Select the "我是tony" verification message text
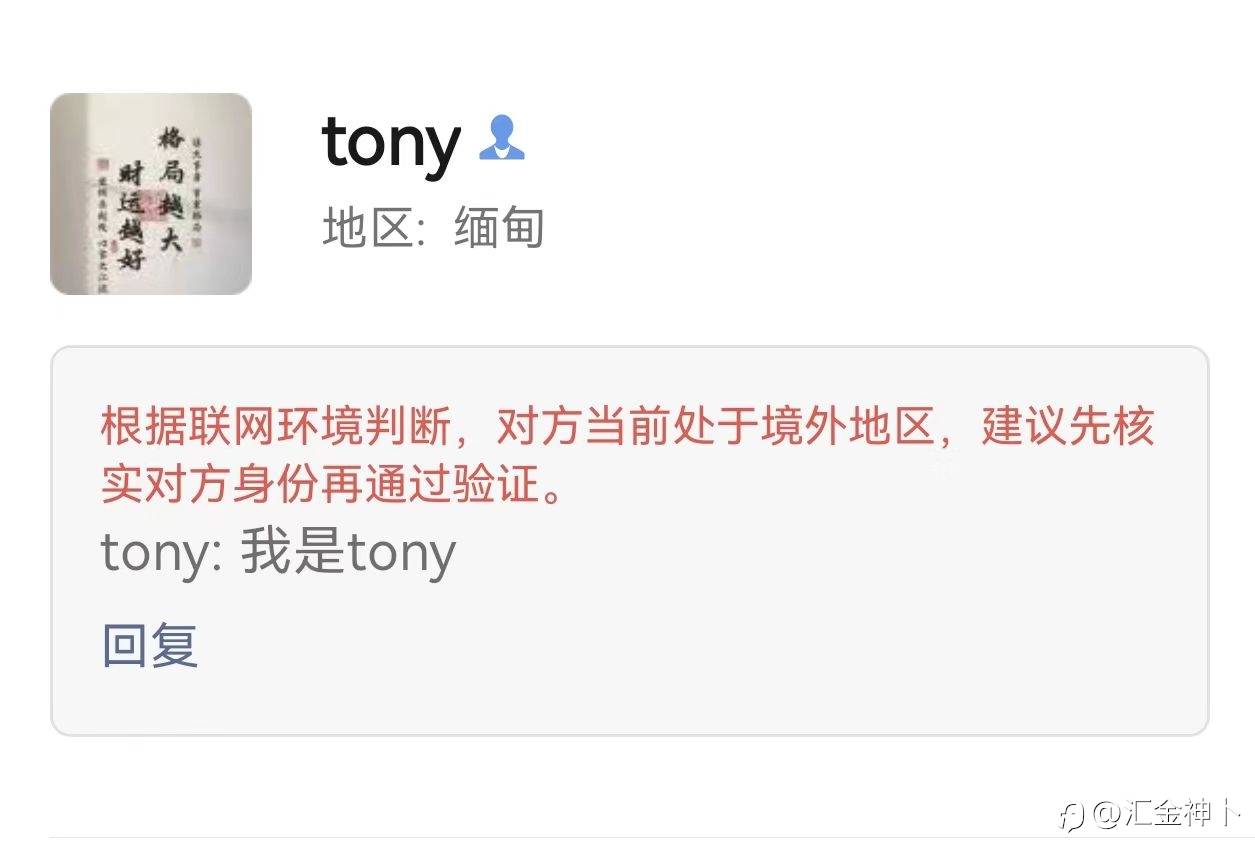Screen dimensions: 1255x865 (x=348, y=553)
